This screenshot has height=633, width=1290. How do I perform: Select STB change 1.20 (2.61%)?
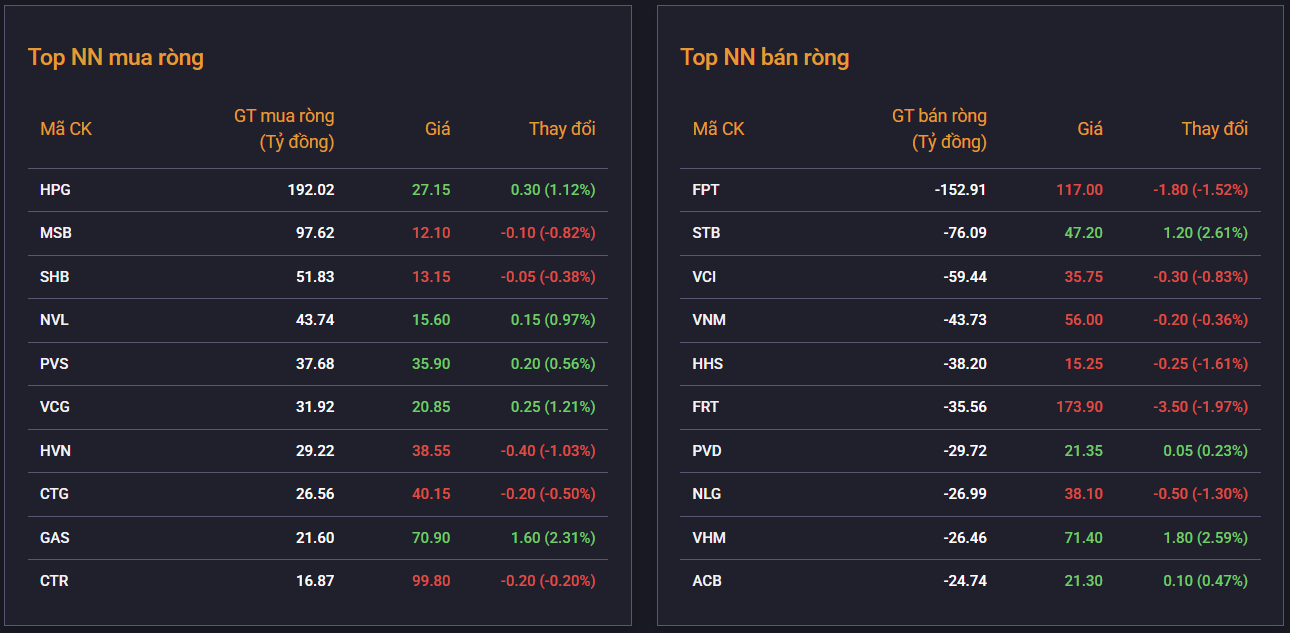pos(1205,233)
